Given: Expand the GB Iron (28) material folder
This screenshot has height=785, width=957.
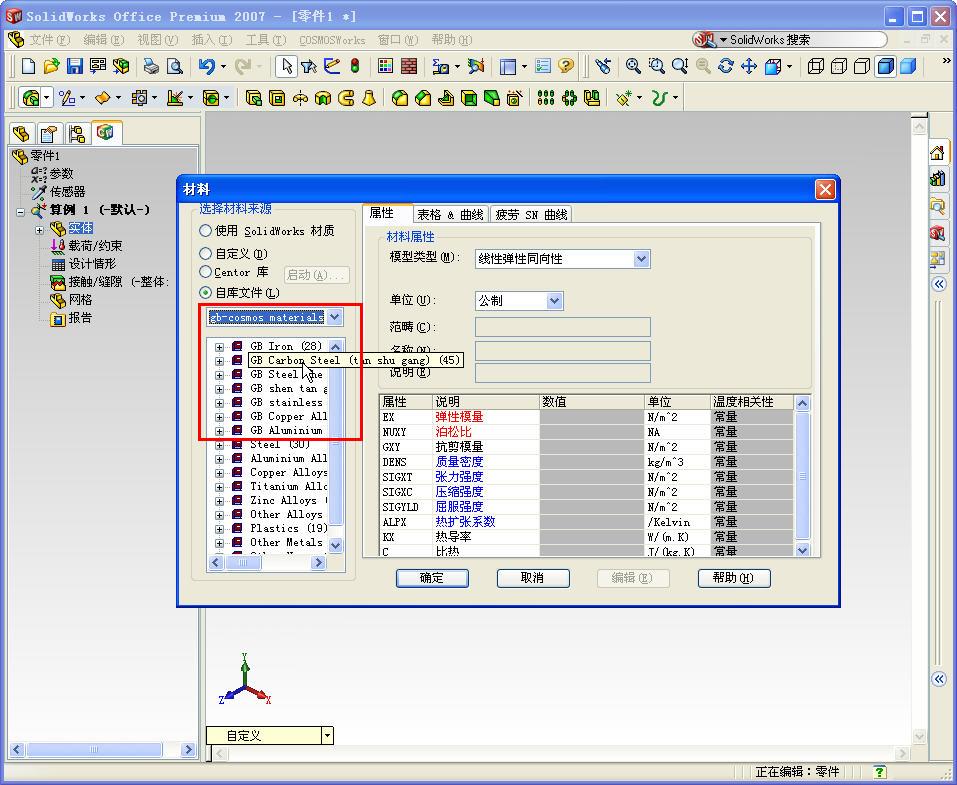Looking at the screenshot, I should [219, 347].
